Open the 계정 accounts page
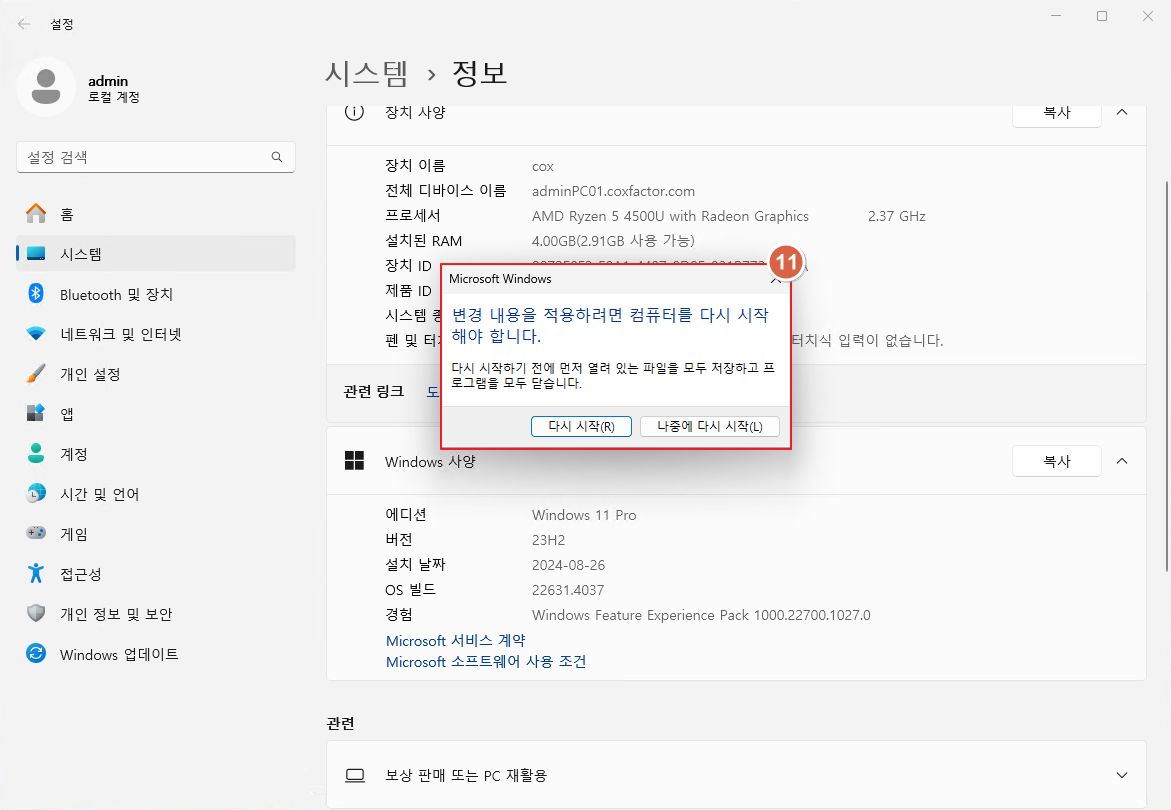Screen dimensions: 1171x810 [155, 454]
